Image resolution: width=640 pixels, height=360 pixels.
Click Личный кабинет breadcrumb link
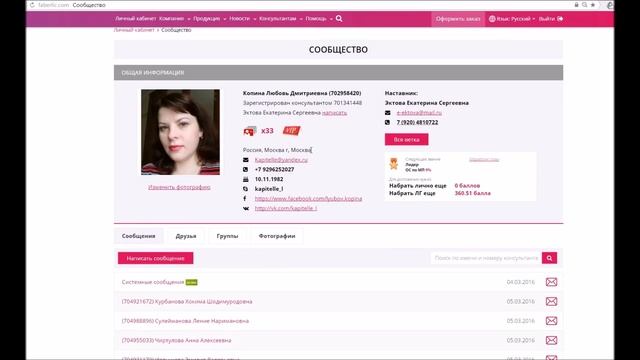click(134, 30)
